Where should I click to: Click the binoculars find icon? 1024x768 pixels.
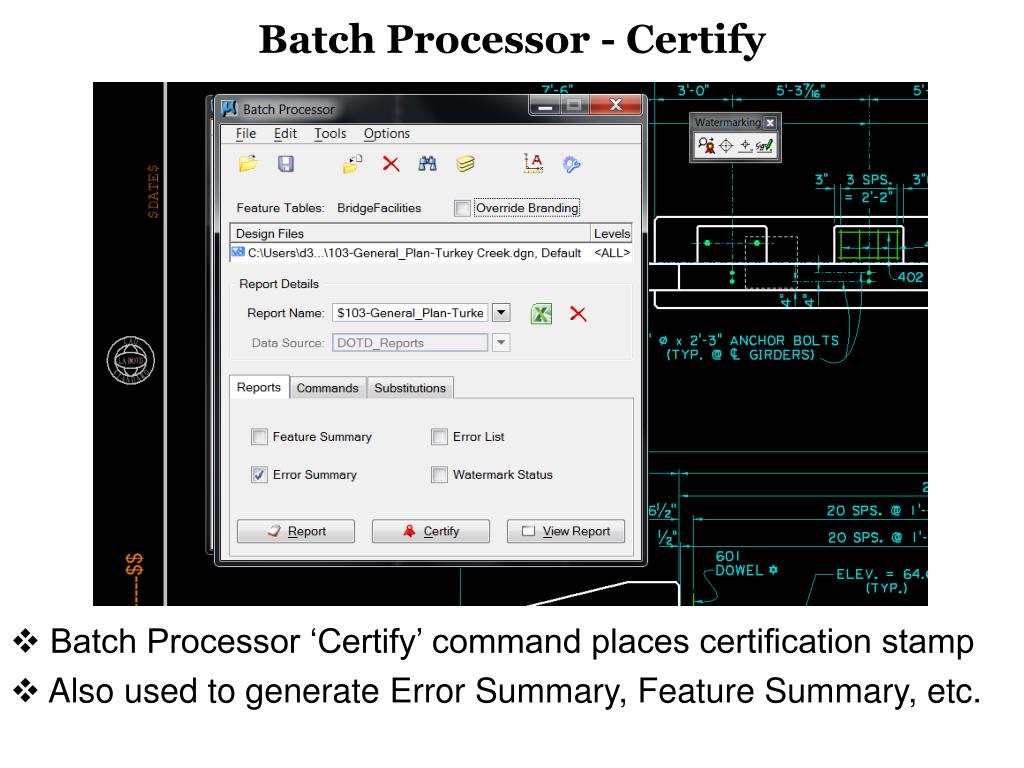428,163
